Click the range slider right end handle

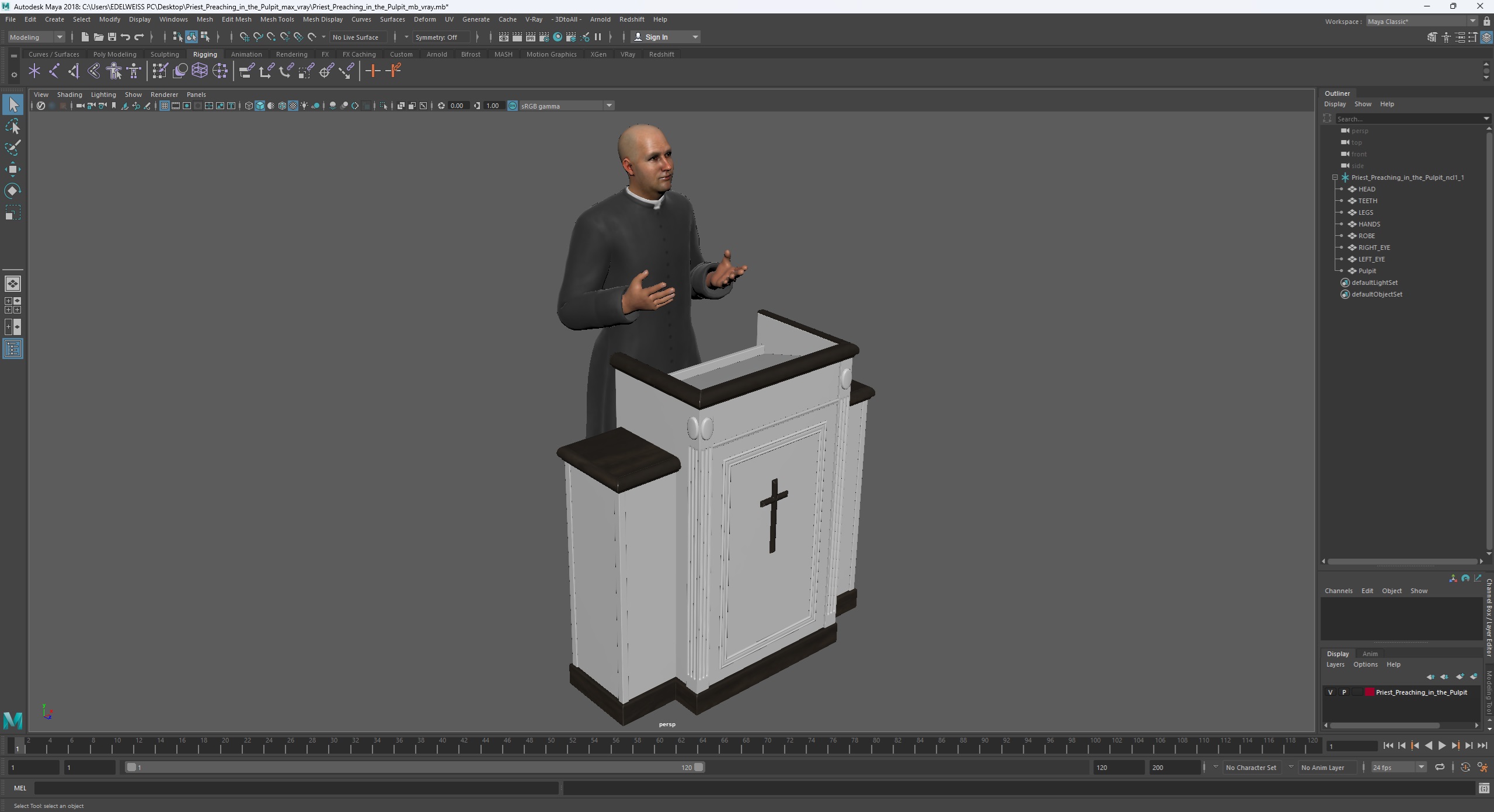click(x=698, y=767)
